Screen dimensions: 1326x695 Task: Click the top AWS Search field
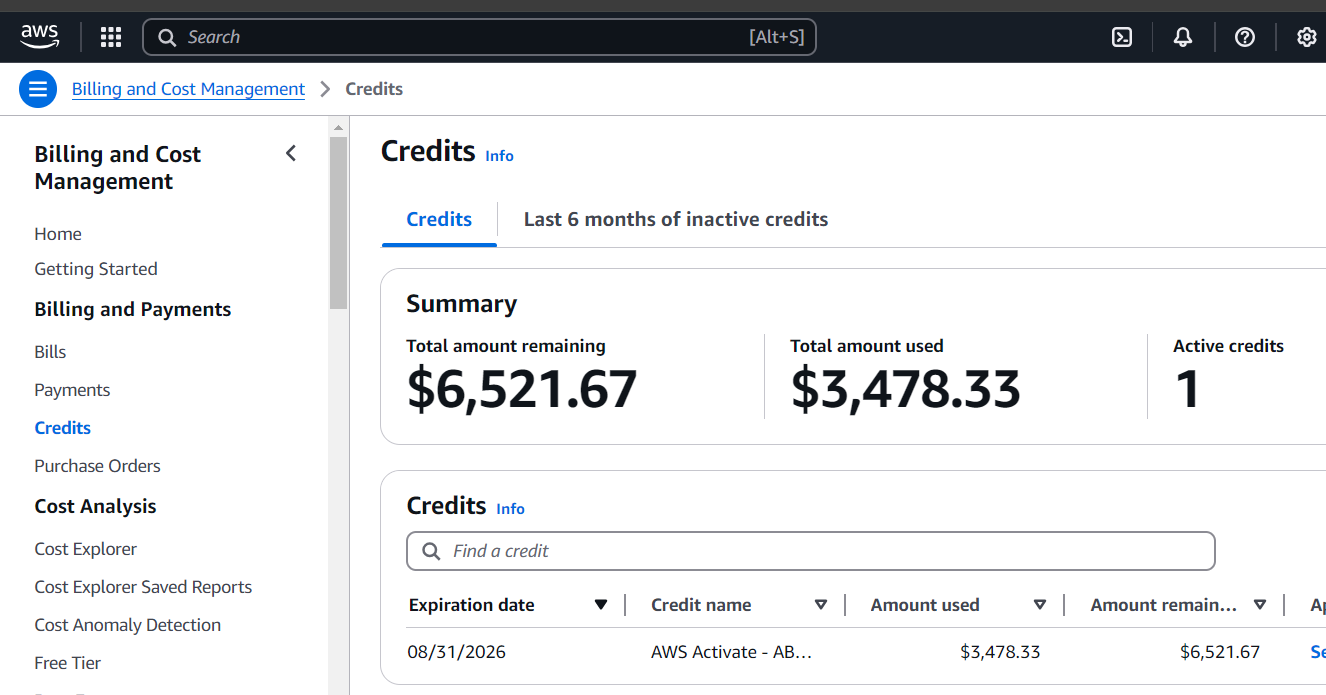pyautogui.click(x=480, y=37)
